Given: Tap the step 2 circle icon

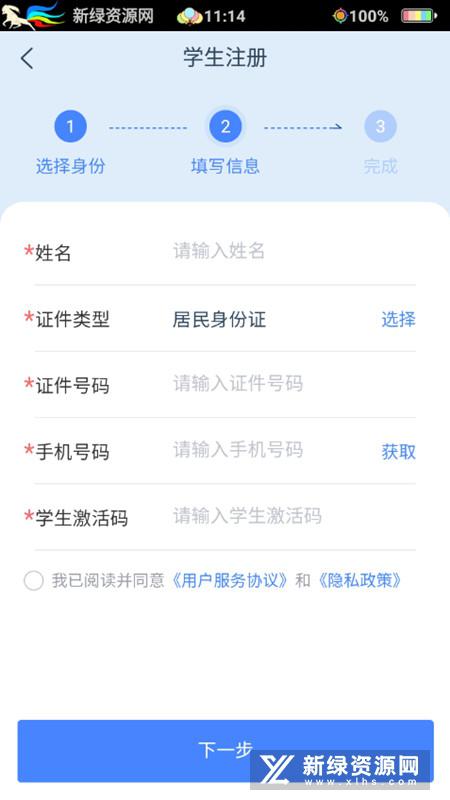Looking at the screenshot, I should pos(226,126).
